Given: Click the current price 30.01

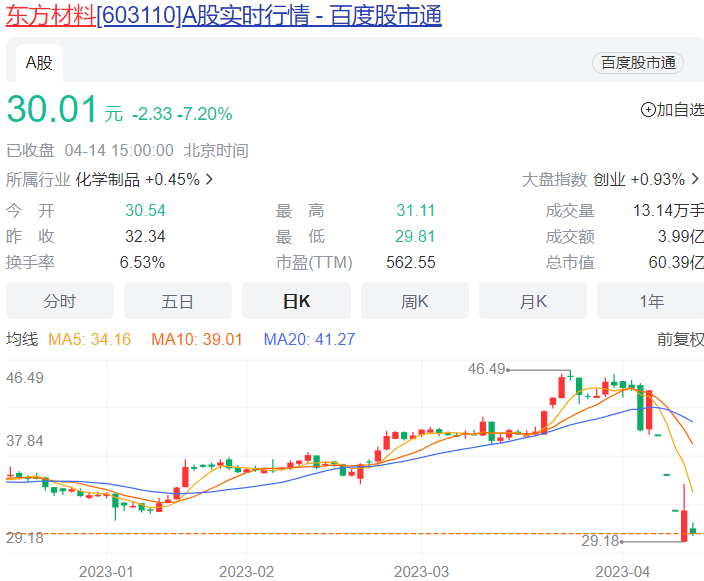Looking at the screenshot, I should tap(52, 109).
